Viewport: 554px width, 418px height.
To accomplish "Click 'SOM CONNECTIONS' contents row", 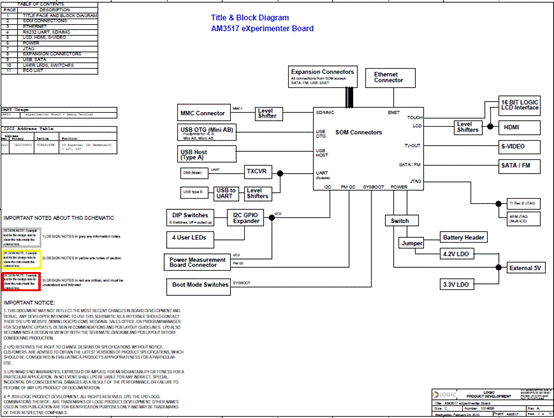I will [x=49, y=21].
